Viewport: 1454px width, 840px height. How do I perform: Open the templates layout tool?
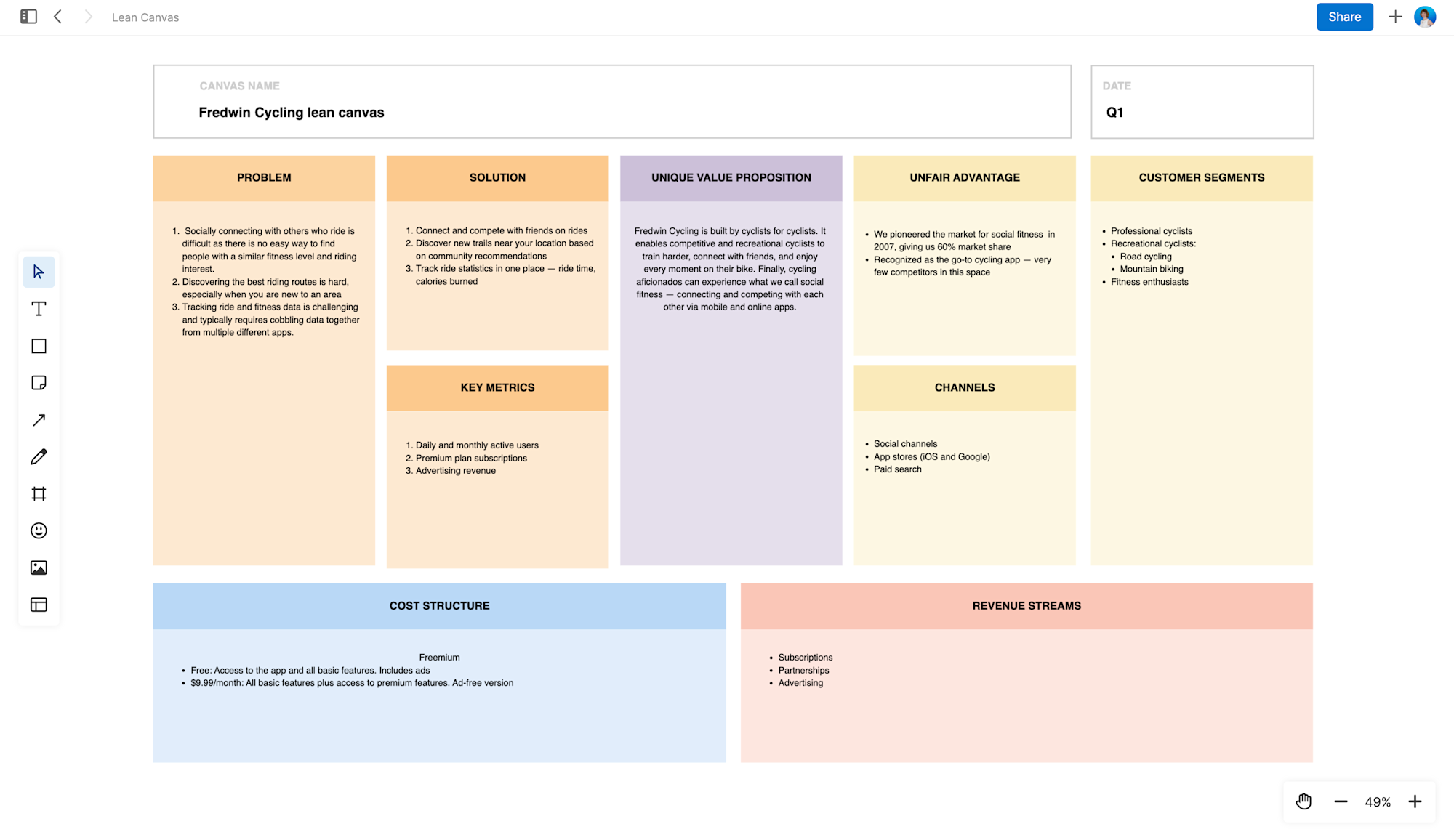point(39,605)
